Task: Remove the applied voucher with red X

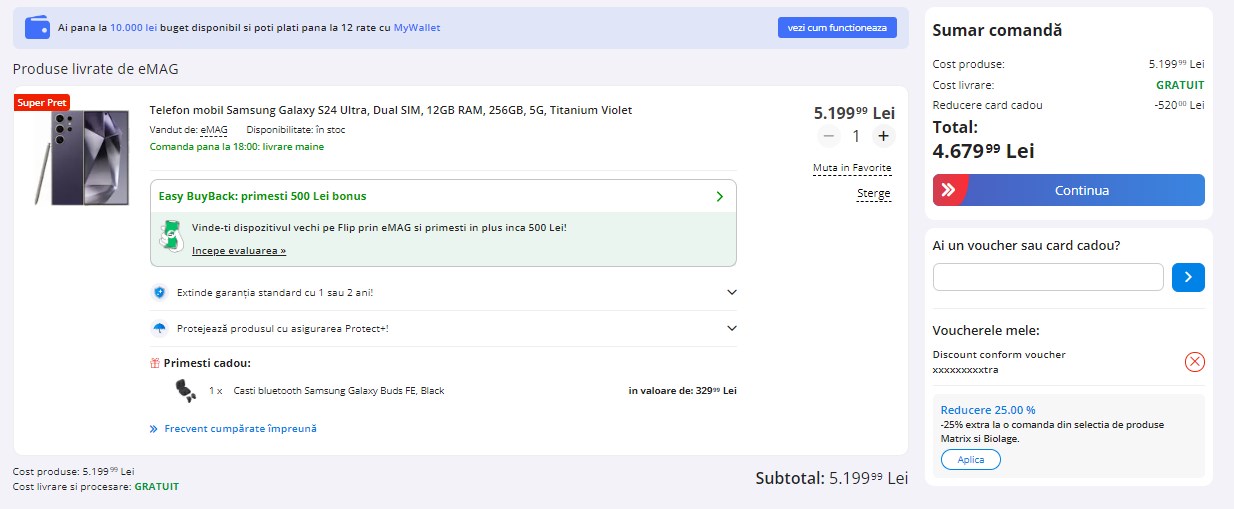Action: point(1194,362)
